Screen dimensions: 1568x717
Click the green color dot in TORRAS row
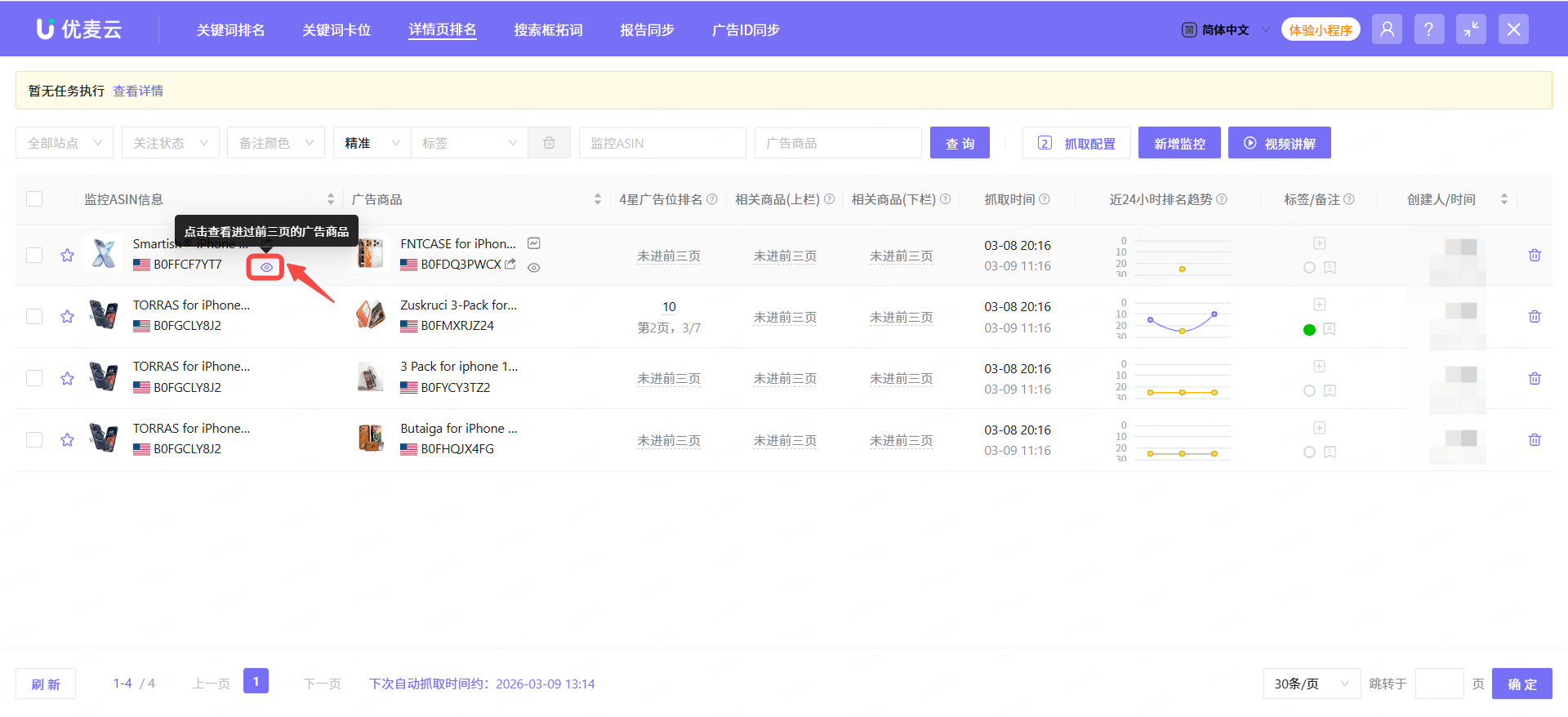coord(1309,330)
